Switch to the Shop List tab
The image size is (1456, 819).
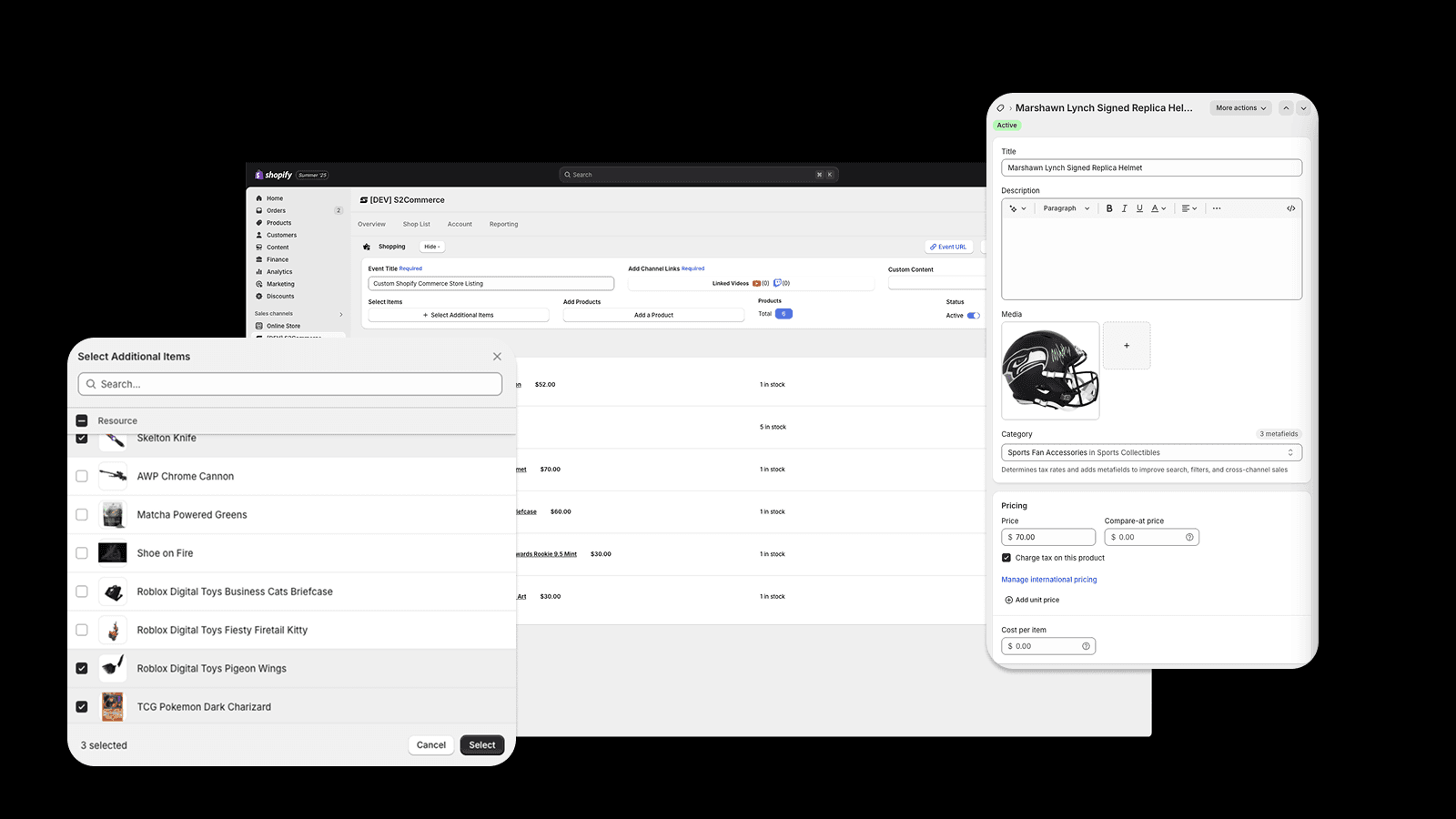(x=416, y=224)
